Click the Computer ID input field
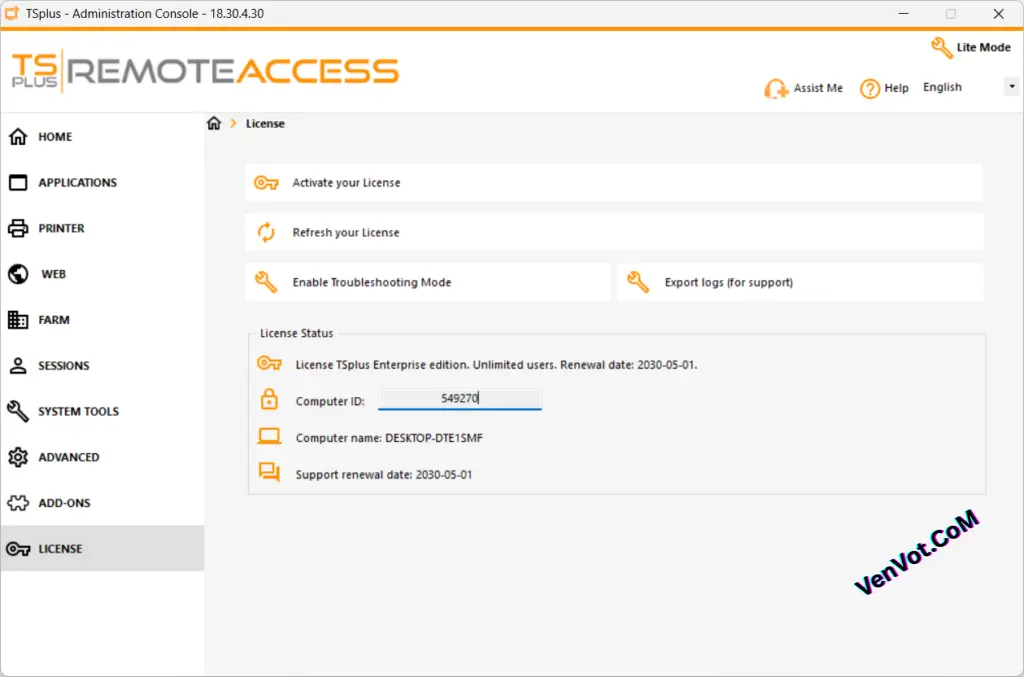 (460, 399)
